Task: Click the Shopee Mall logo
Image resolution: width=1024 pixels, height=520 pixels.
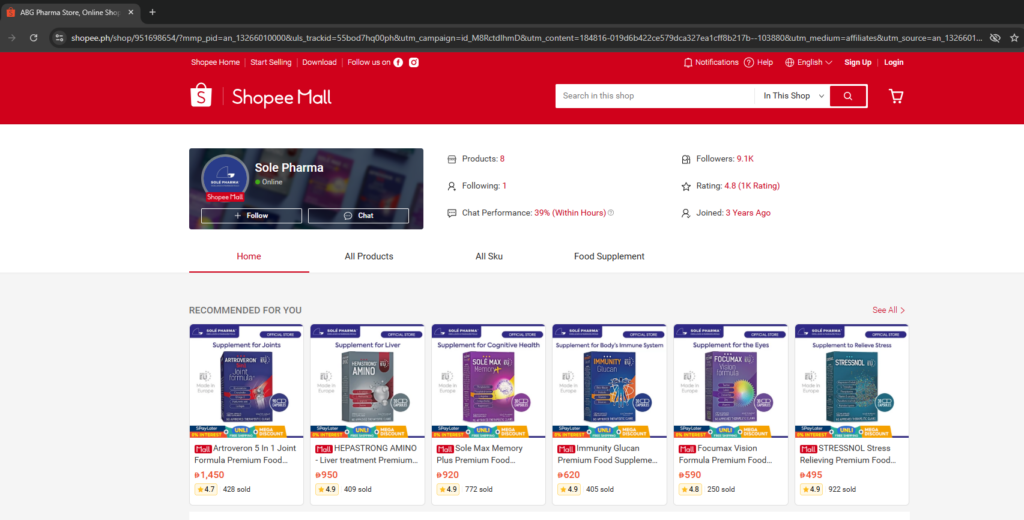Action: point(261,97)
